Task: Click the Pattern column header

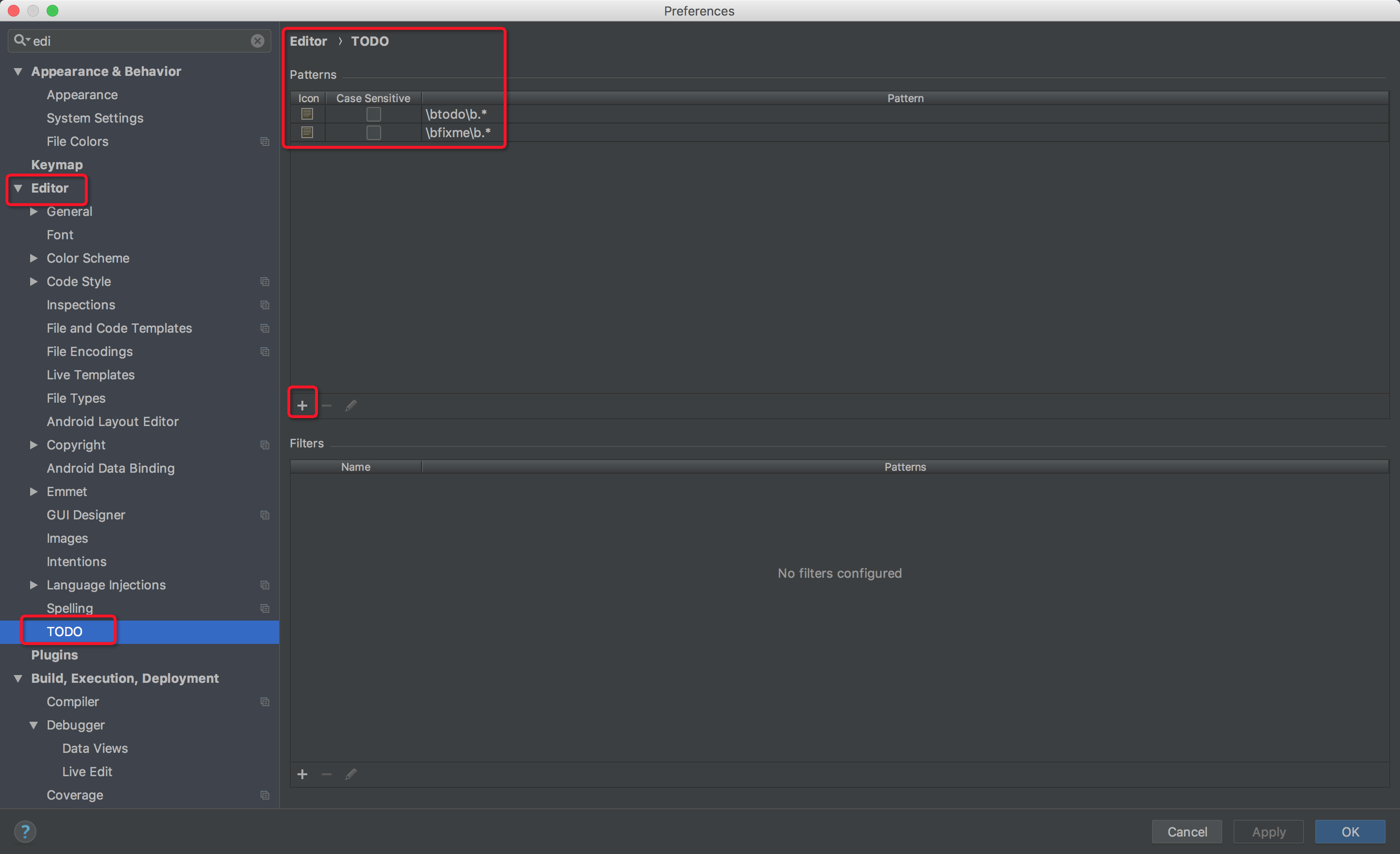Action: tap(905, 98)
